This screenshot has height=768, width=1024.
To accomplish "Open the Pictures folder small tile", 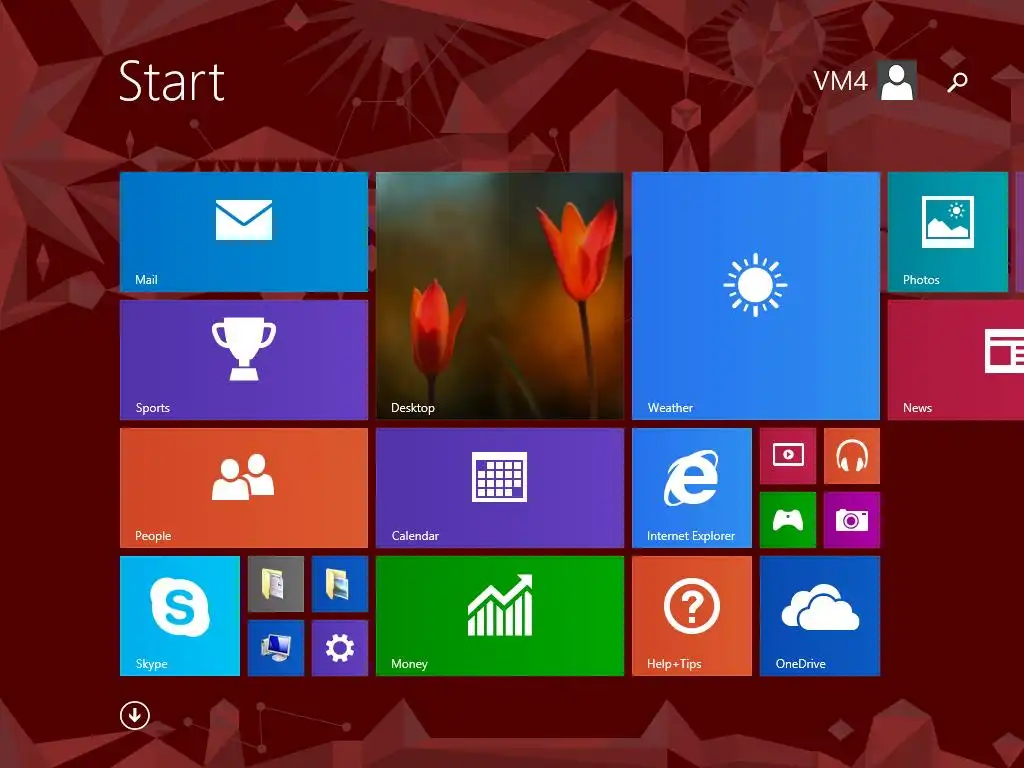I will (340, 584).
